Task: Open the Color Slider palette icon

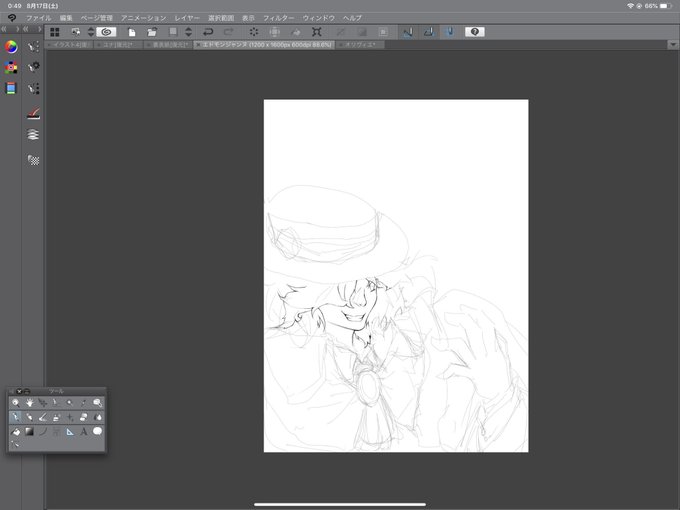Action: tap(11, 88)
